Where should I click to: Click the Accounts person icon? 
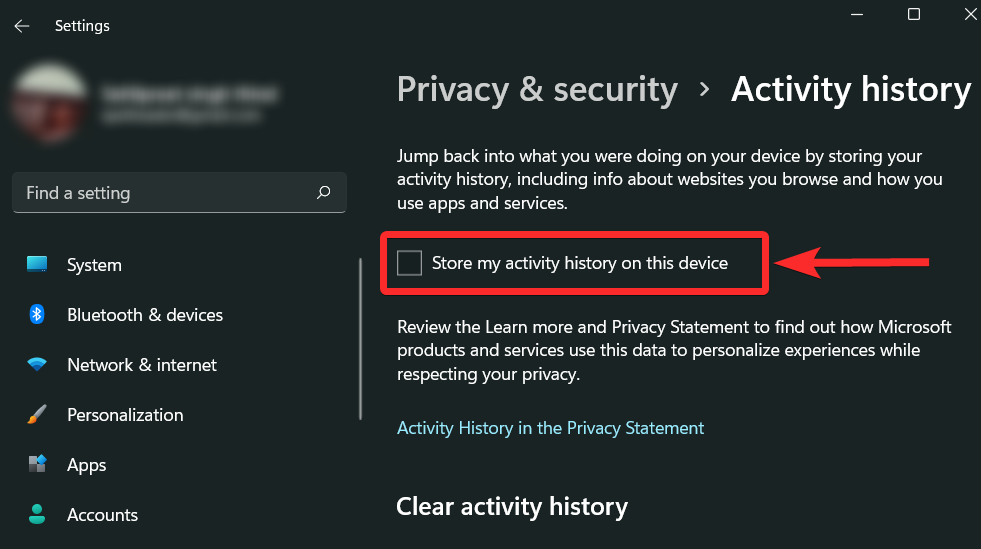(37, 515)
